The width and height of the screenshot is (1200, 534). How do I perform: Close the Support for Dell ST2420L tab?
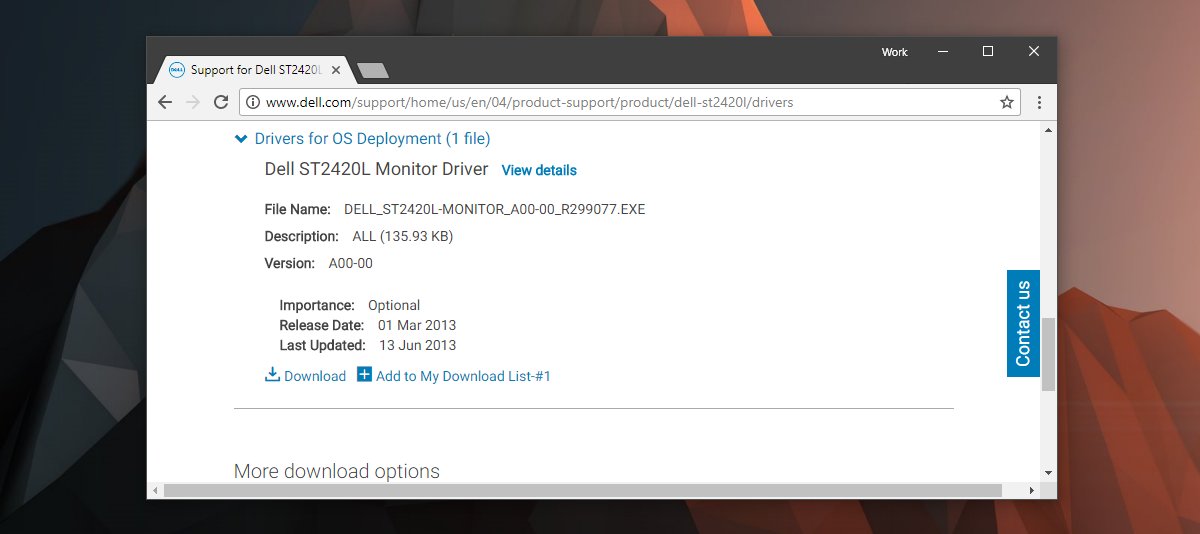pos(336,70)
